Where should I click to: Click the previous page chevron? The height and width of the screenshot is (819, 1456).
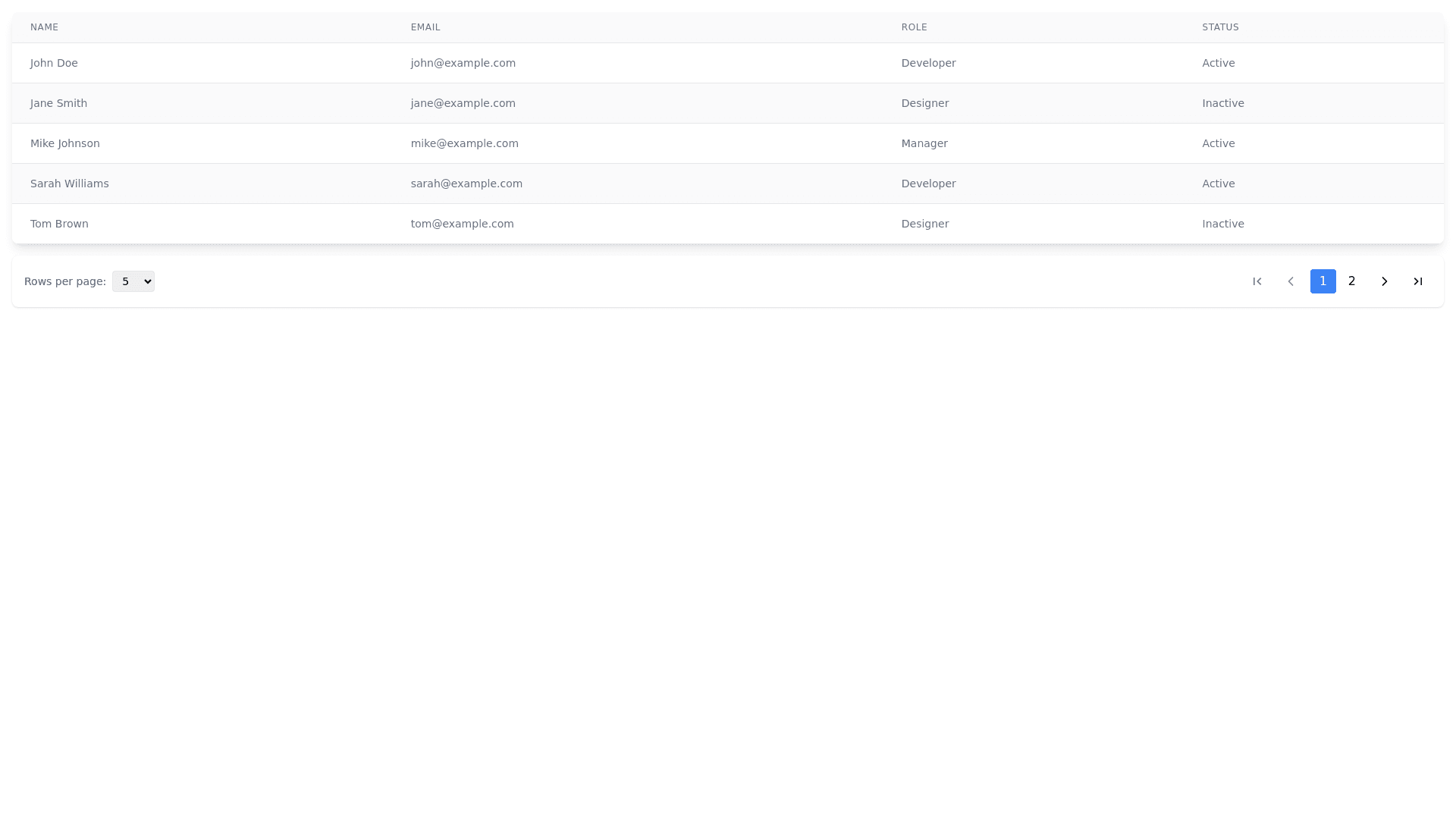(1291, 281)
